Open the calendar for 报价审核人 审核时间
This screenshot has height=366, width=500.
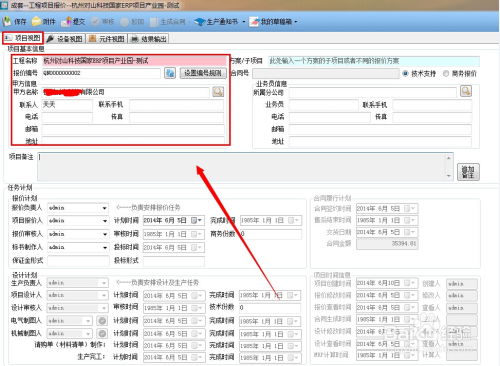pos(196,234)
